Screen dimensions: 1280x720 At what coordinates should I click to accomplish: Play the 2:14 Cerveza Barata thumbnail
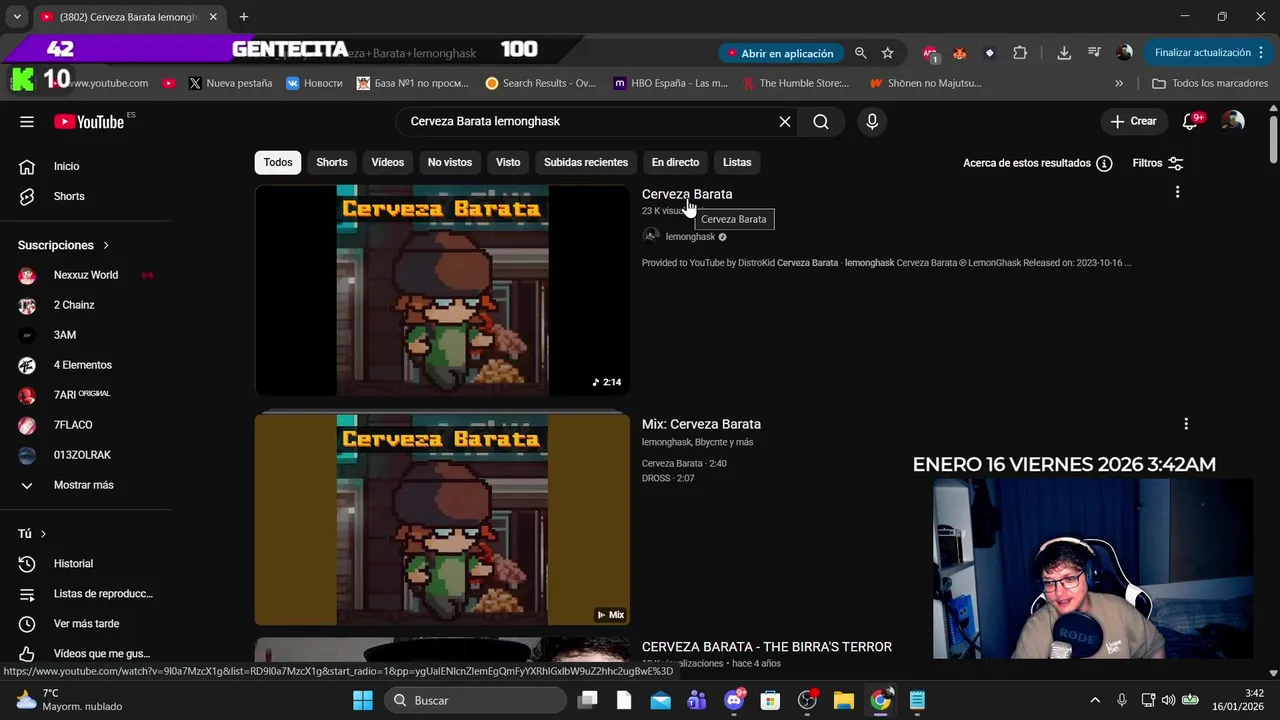442,290
